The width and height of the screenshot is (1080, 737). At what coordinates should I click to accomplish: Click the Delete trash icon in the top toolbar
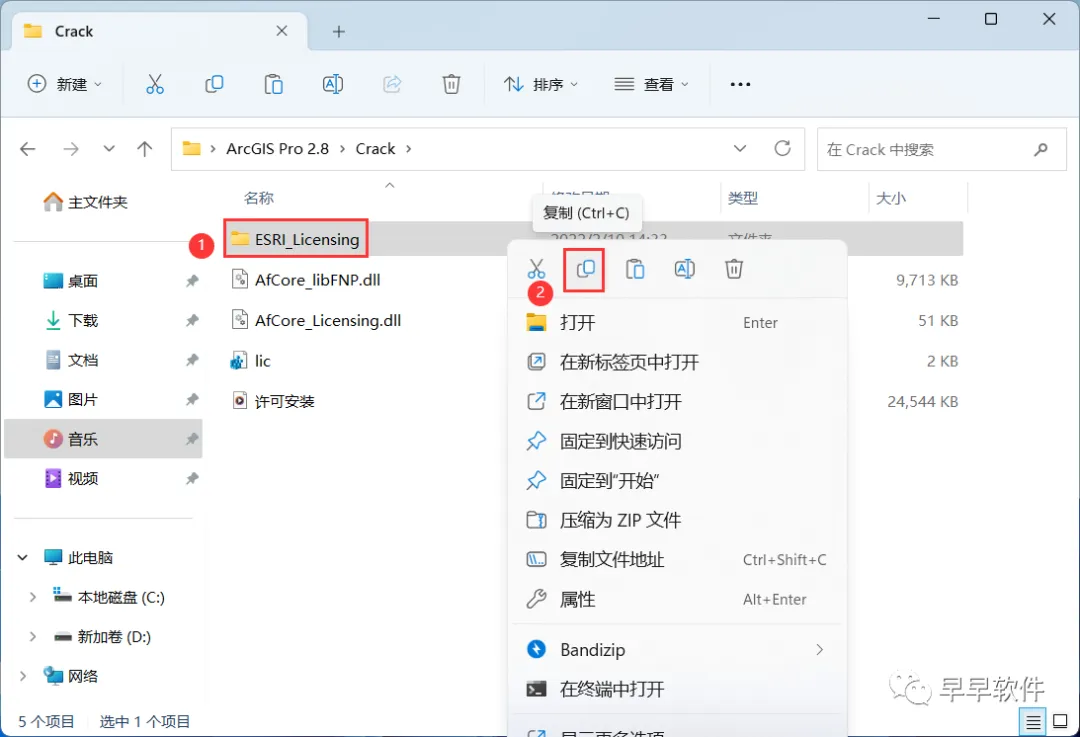pyautogui.click(x=451, y=84)
